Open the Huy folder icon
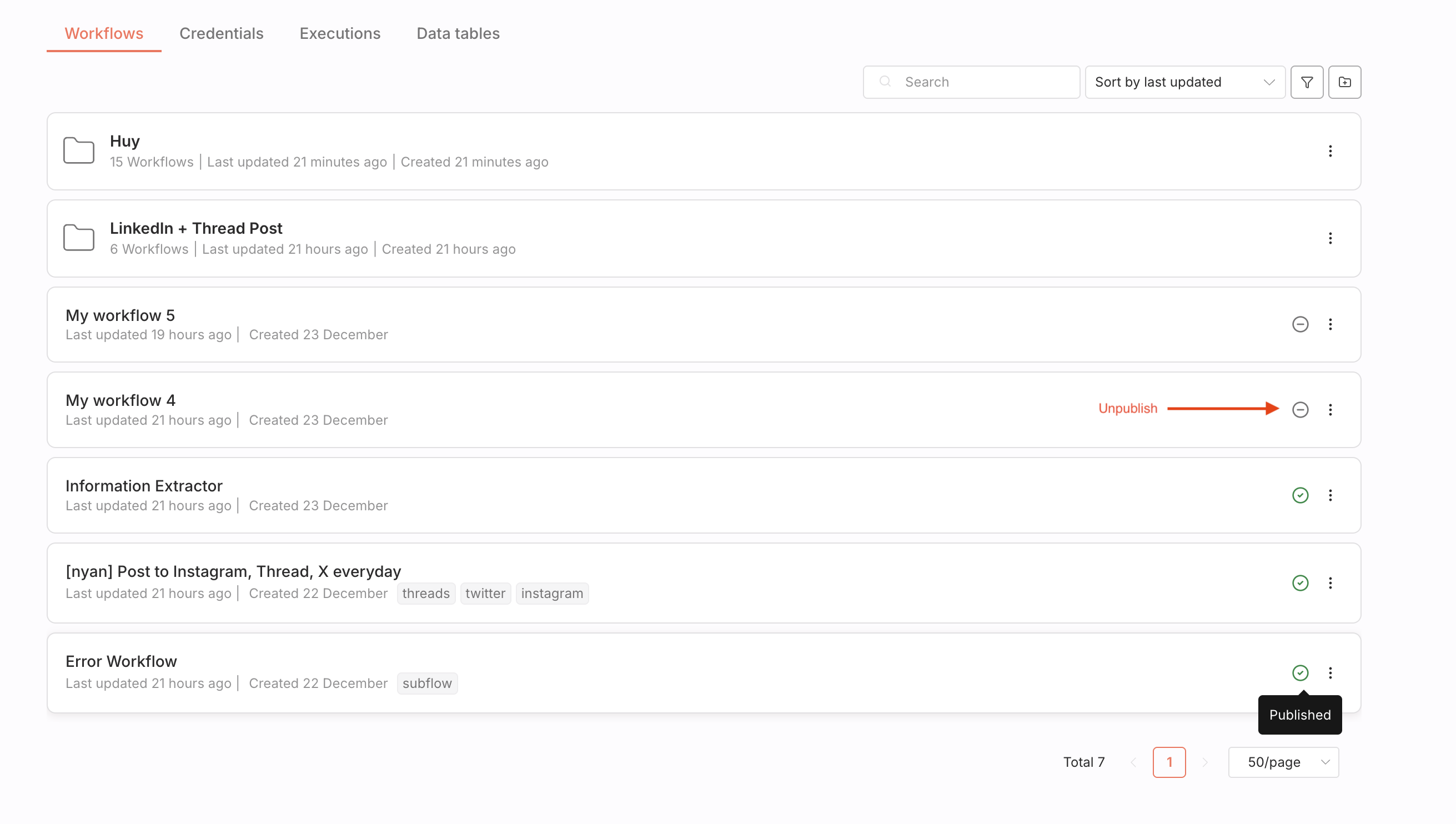Viewport: 1456px width, 824px height. click(x=79, y=150)
